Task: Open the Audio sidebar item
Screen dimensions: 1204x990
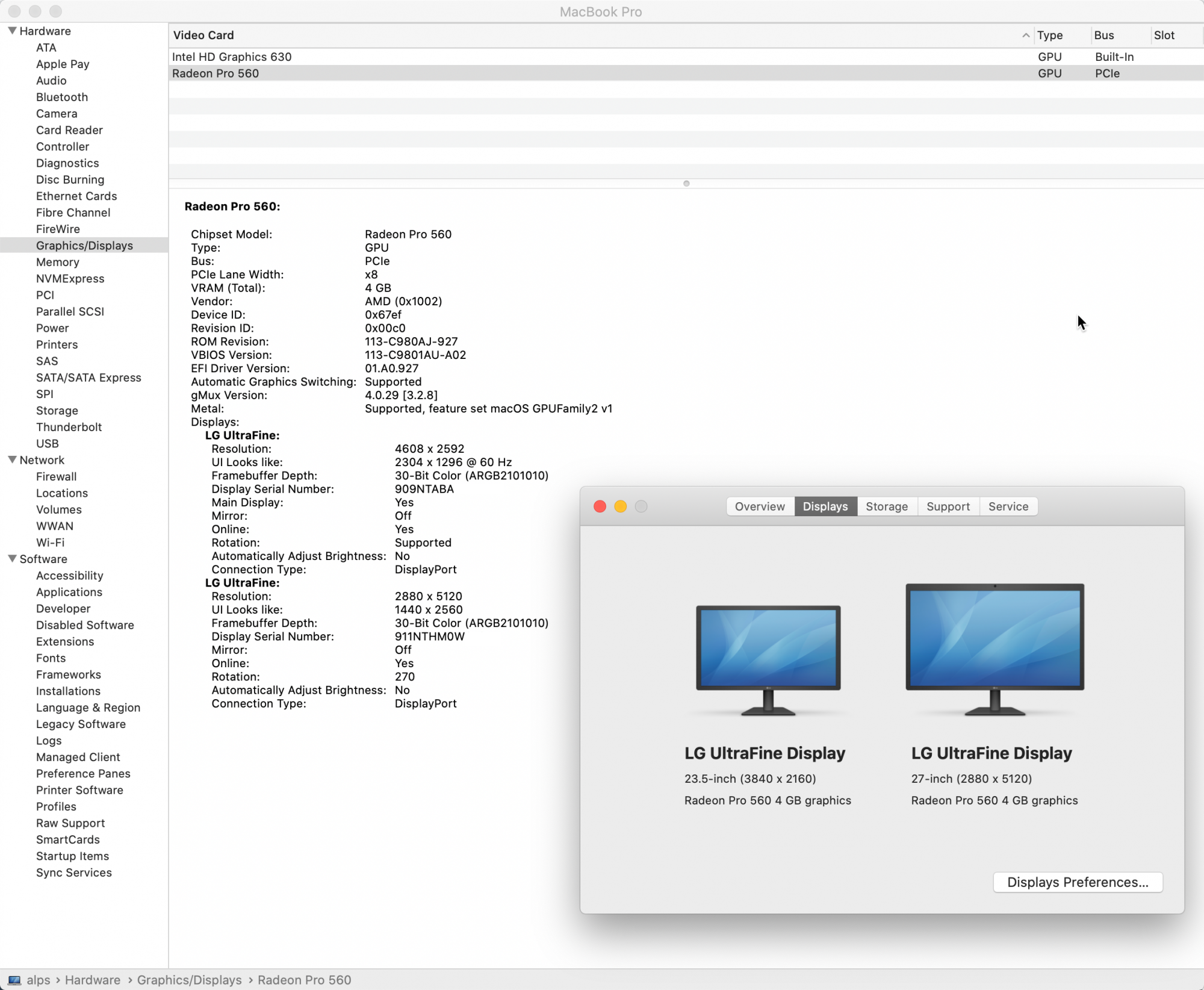Action: coord(51,81)
